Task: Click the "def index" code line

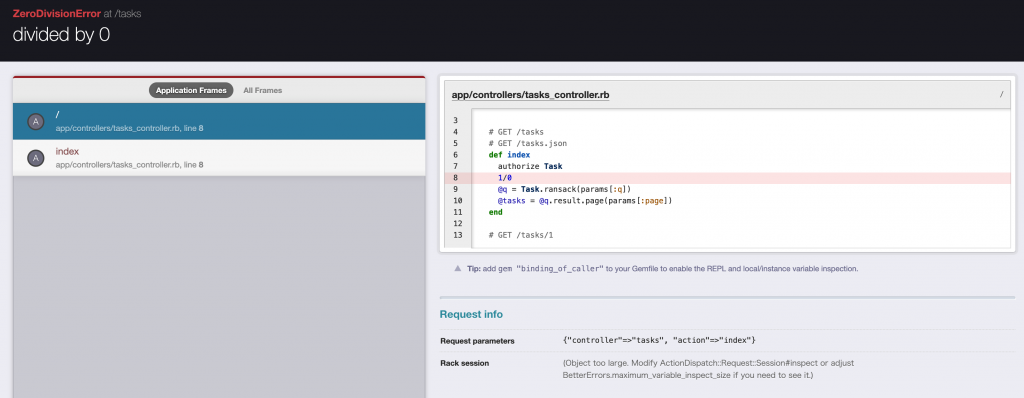Action: click(509, 155)
